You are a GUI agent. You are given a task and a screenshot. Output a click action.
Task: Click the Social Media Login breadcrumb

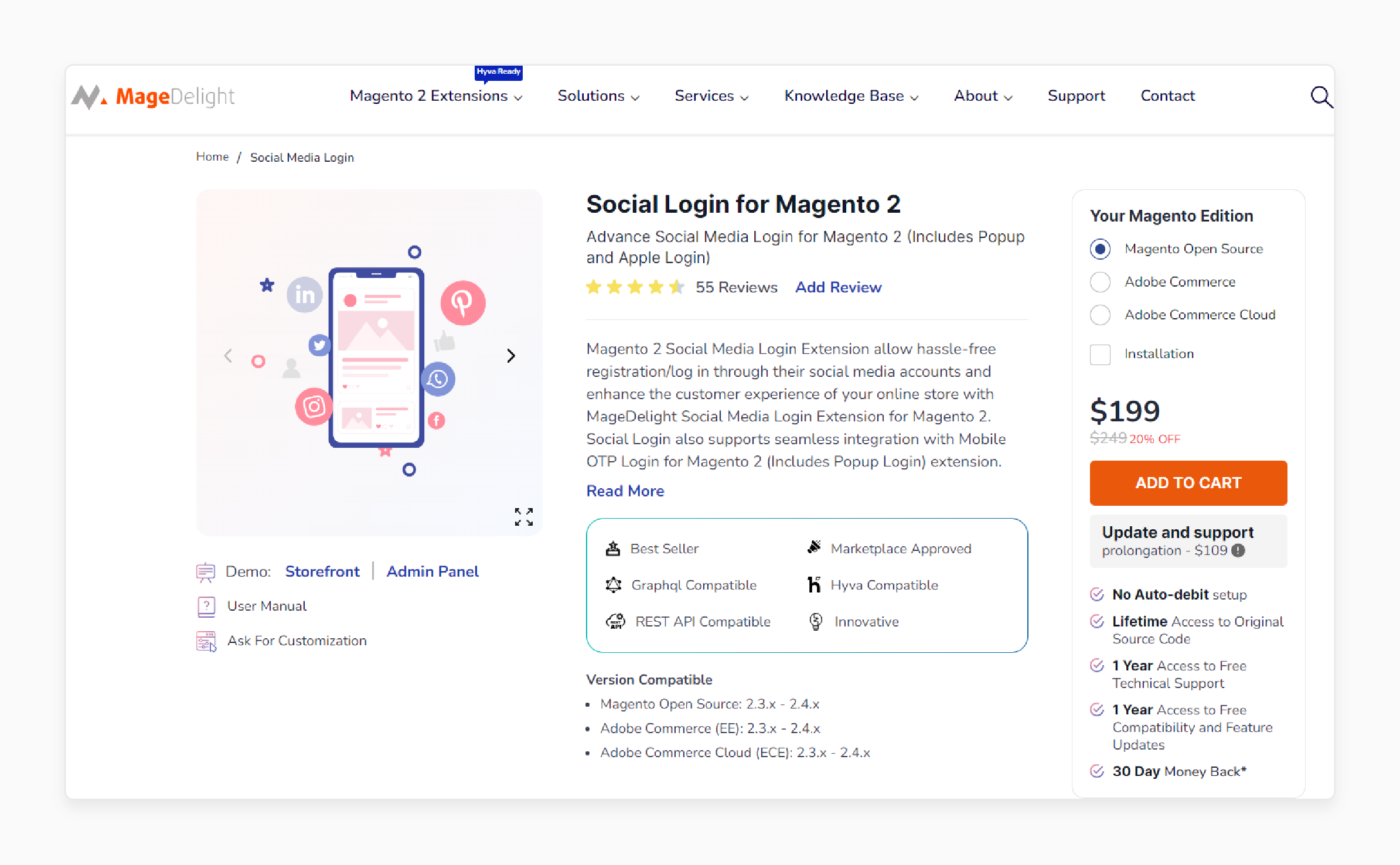[x=302, y=158]
